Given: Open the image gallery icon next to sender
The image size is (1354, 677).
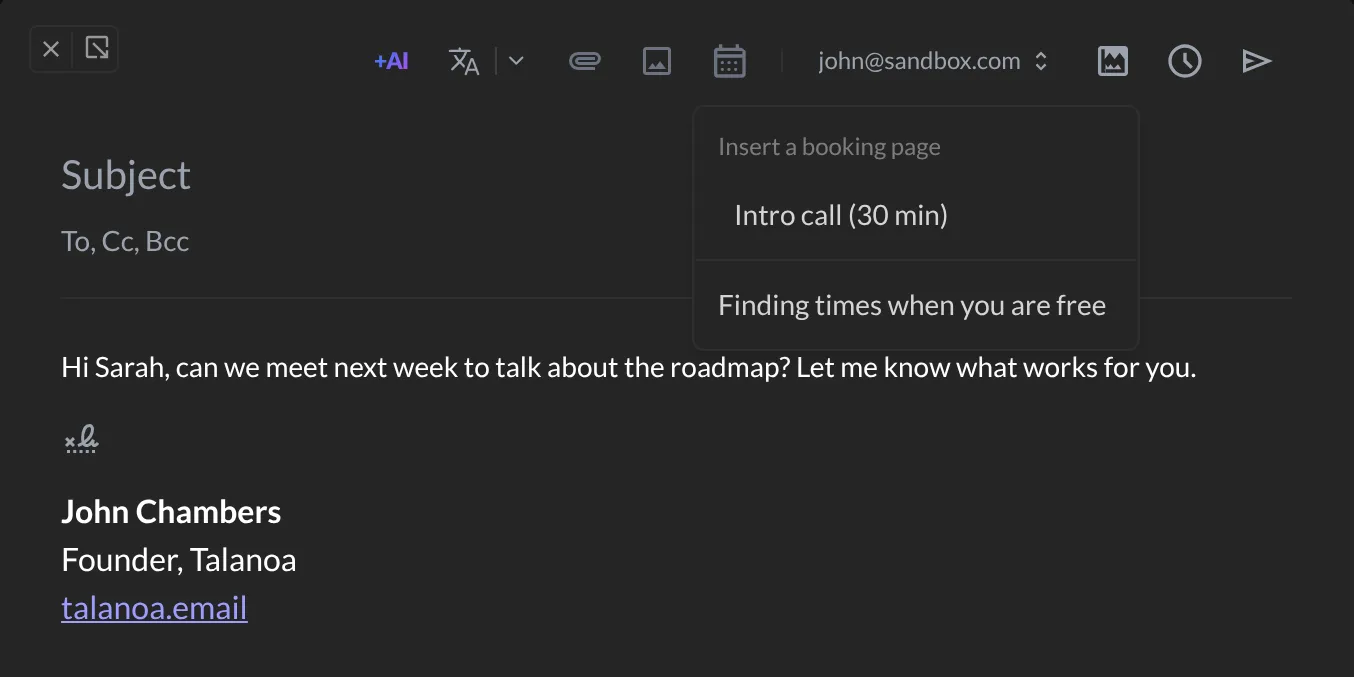Looking at the screenshot, I should point(1112,61).
